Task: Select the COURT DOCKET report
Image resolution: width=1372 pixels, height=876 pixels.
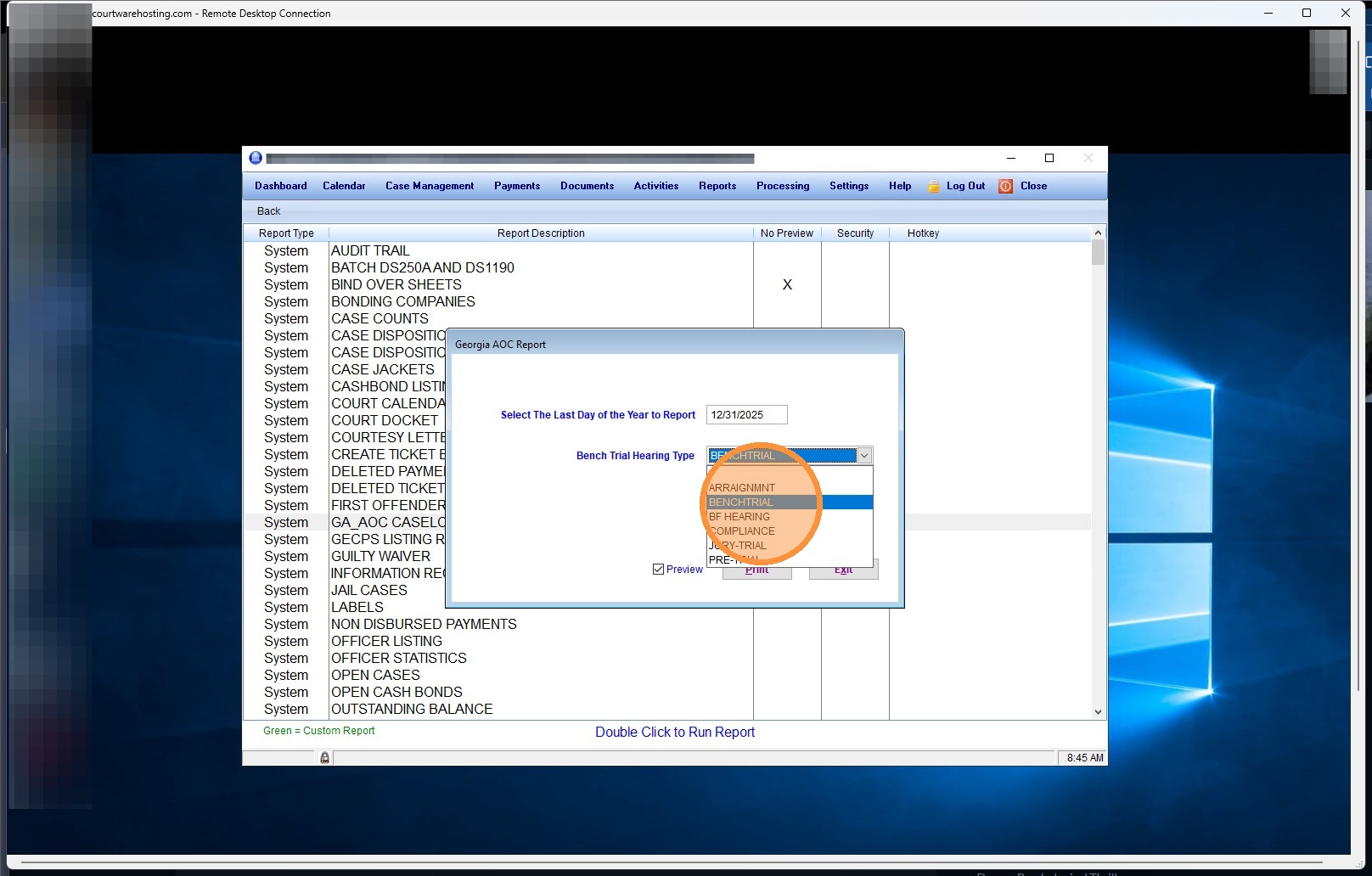Action: coord(385,420)
